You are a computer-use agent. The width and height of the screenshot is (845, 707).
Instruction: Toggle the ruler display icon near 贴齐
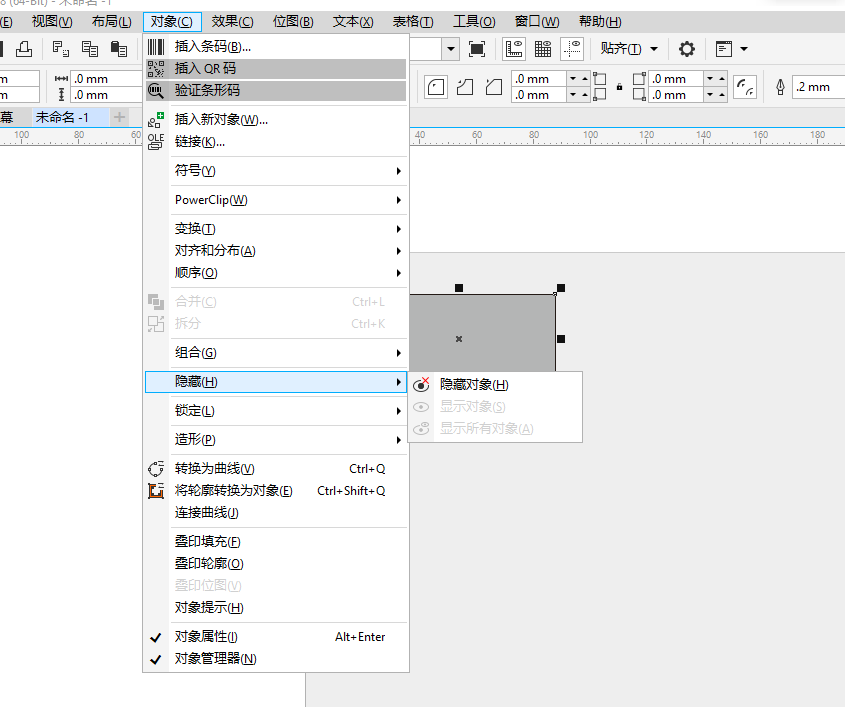[512, 49]
